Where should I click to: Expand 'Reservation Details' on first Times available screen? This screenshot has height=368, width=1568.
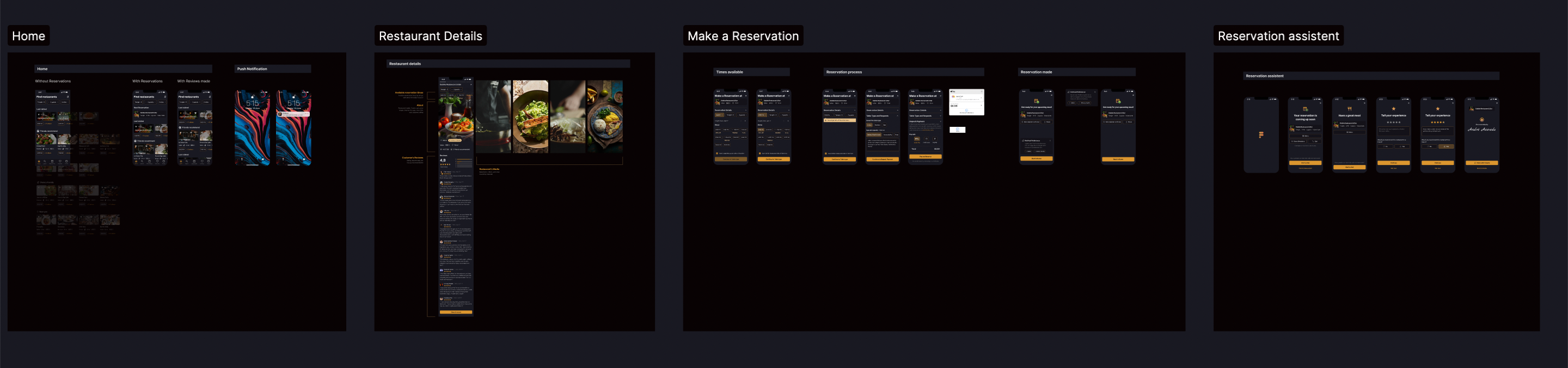click(746, 110)
